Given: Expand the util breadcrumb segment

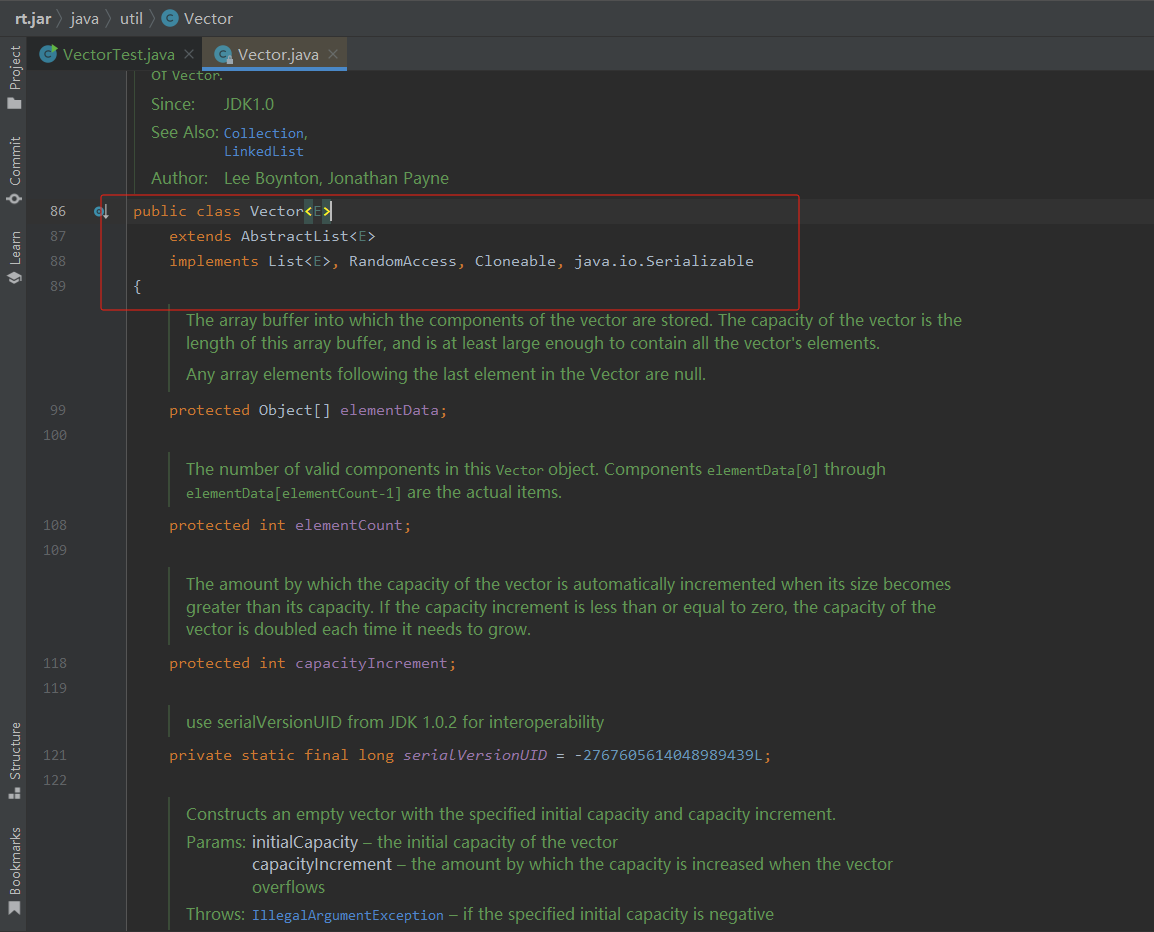Looking at the screenshot, I should click(x=131, y=18).
